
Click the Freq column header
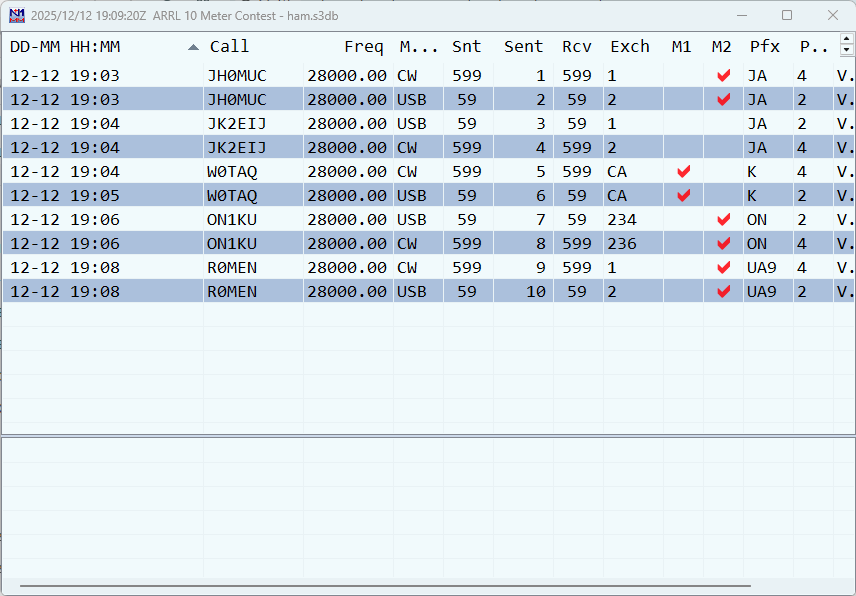pos(363,47)
